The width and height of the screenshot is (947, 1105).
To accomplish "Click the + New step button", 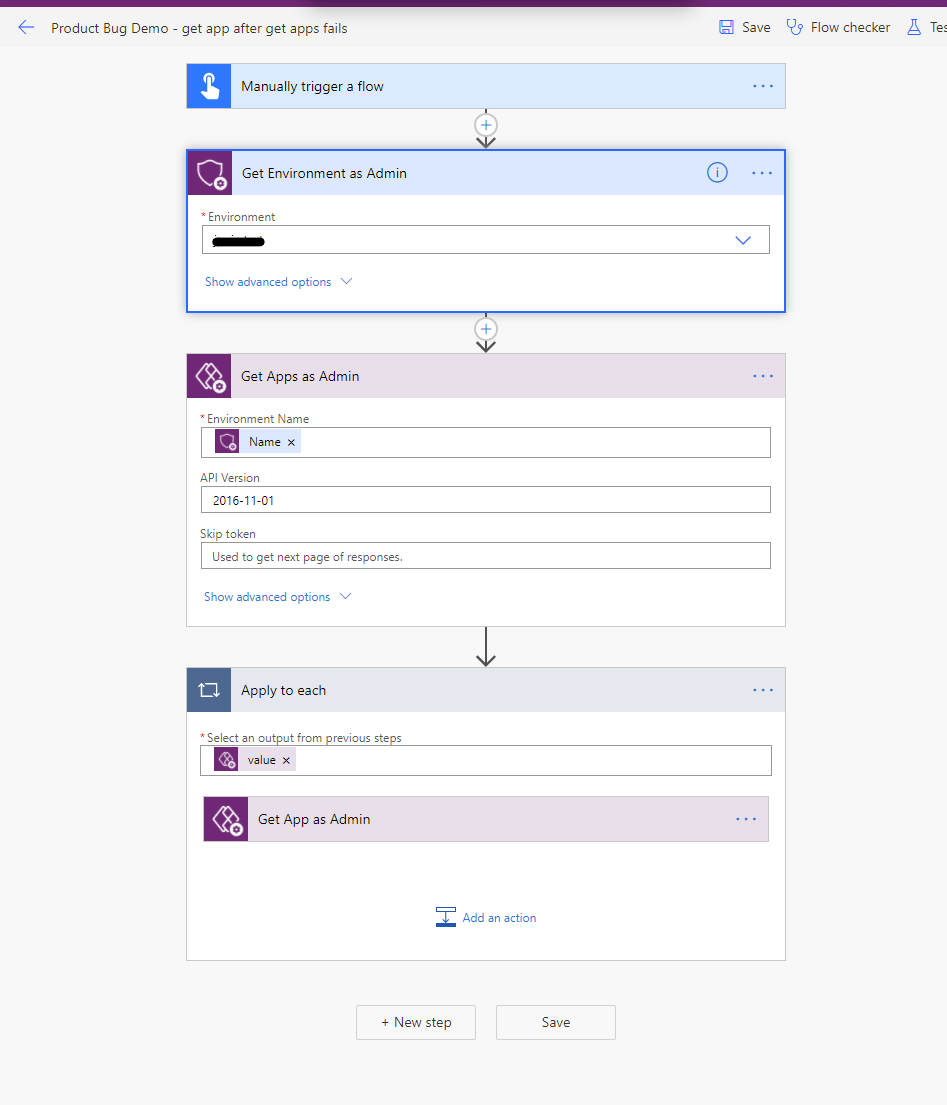I will coord(415,1022).
